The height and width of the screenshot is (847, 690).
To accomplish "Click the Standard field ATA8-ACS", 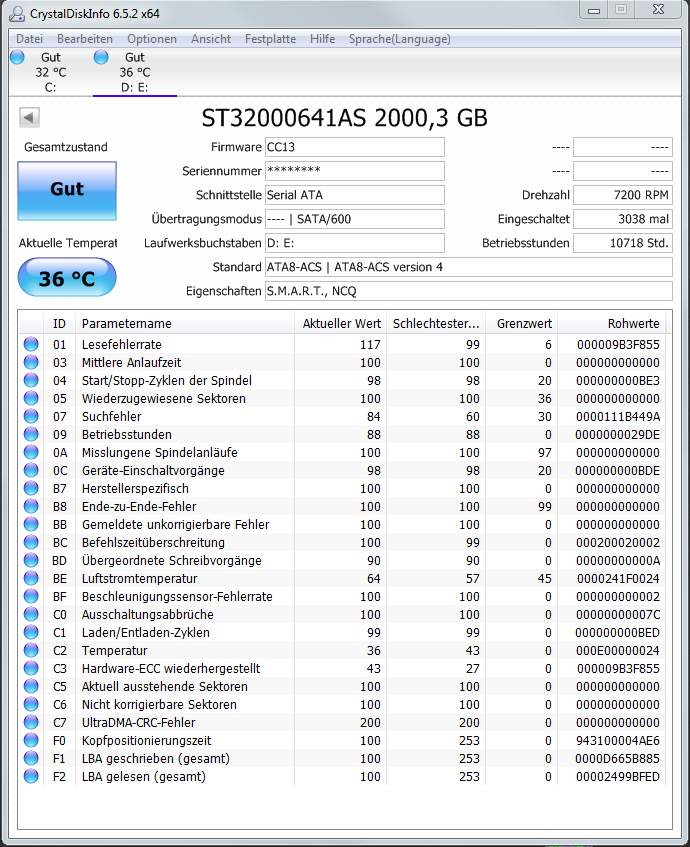I will pyautogui.click(x=468, y=267).
